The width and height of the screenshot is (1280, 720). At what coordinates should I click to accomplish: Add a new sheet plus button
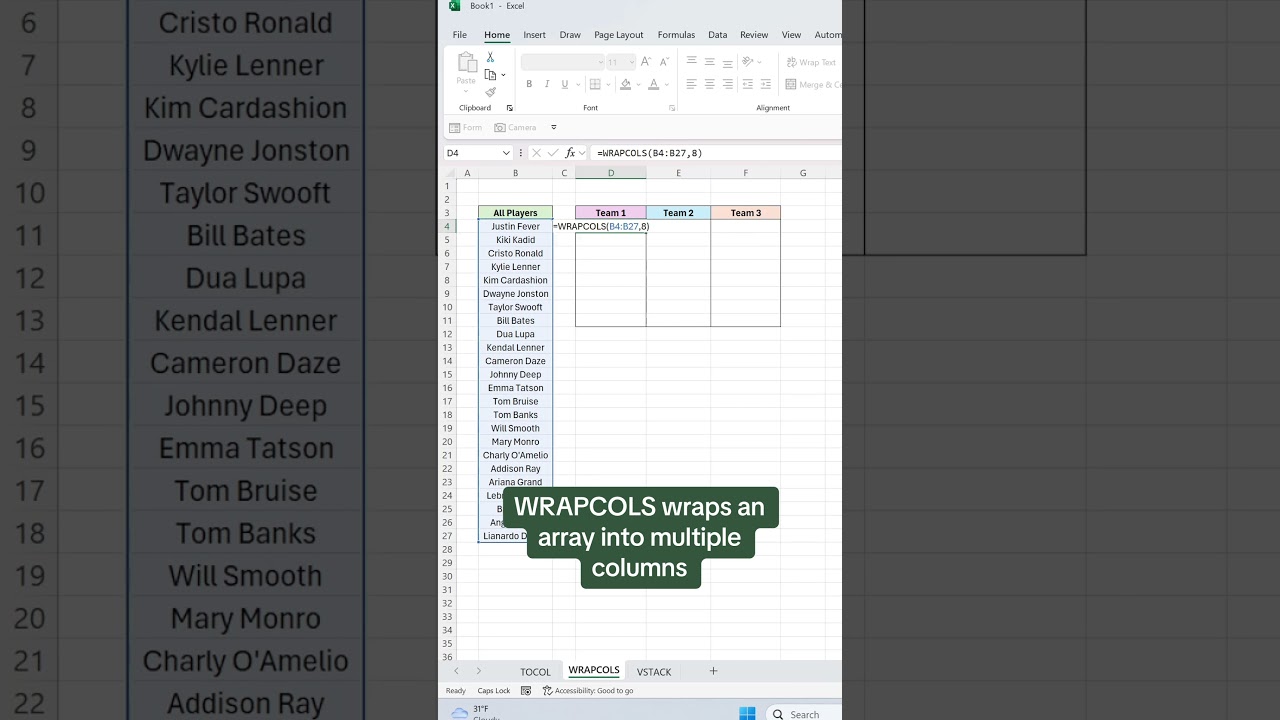click(x=713, y=671)
